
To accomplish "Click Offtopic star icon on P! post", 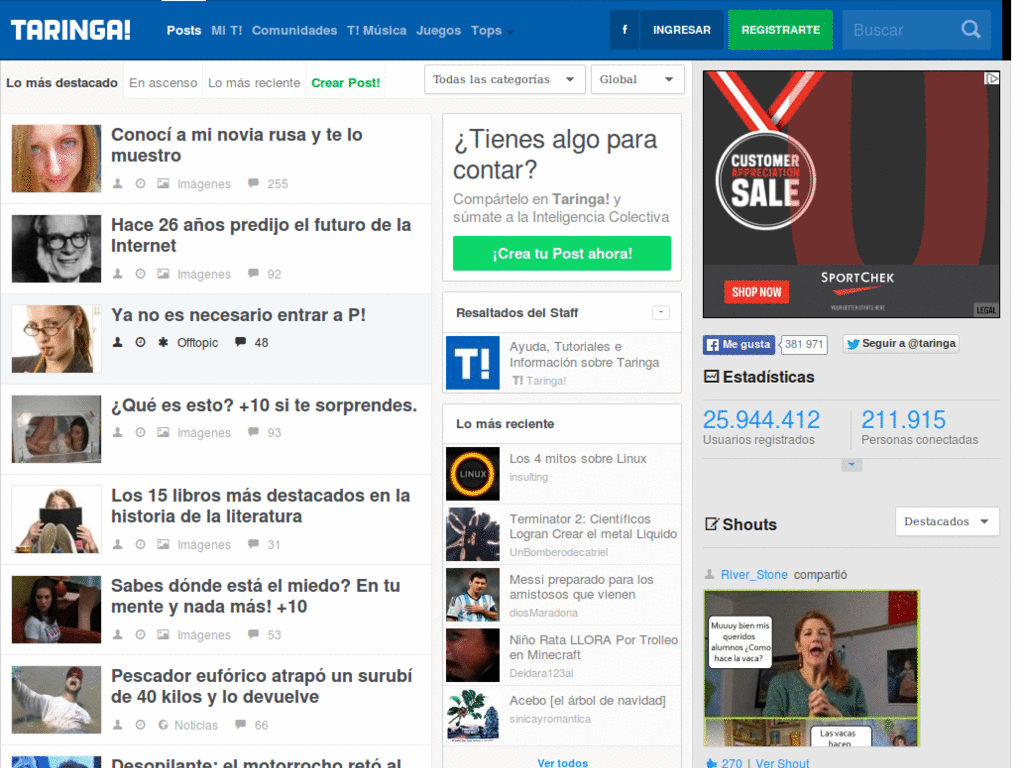I will click(x=163, y=342).
